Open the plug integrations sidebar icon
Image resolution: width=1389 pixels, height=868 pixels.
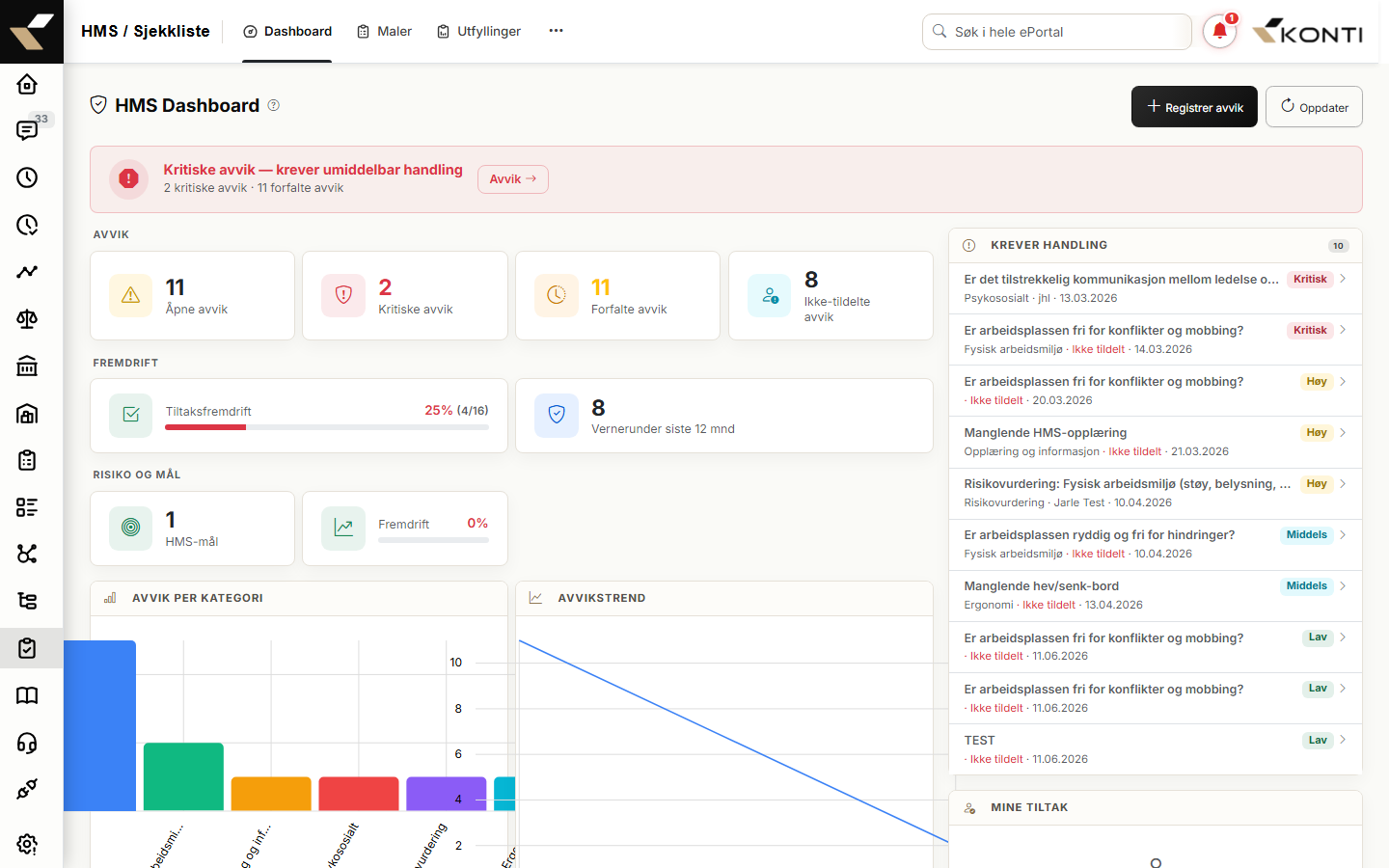(27, 789)
